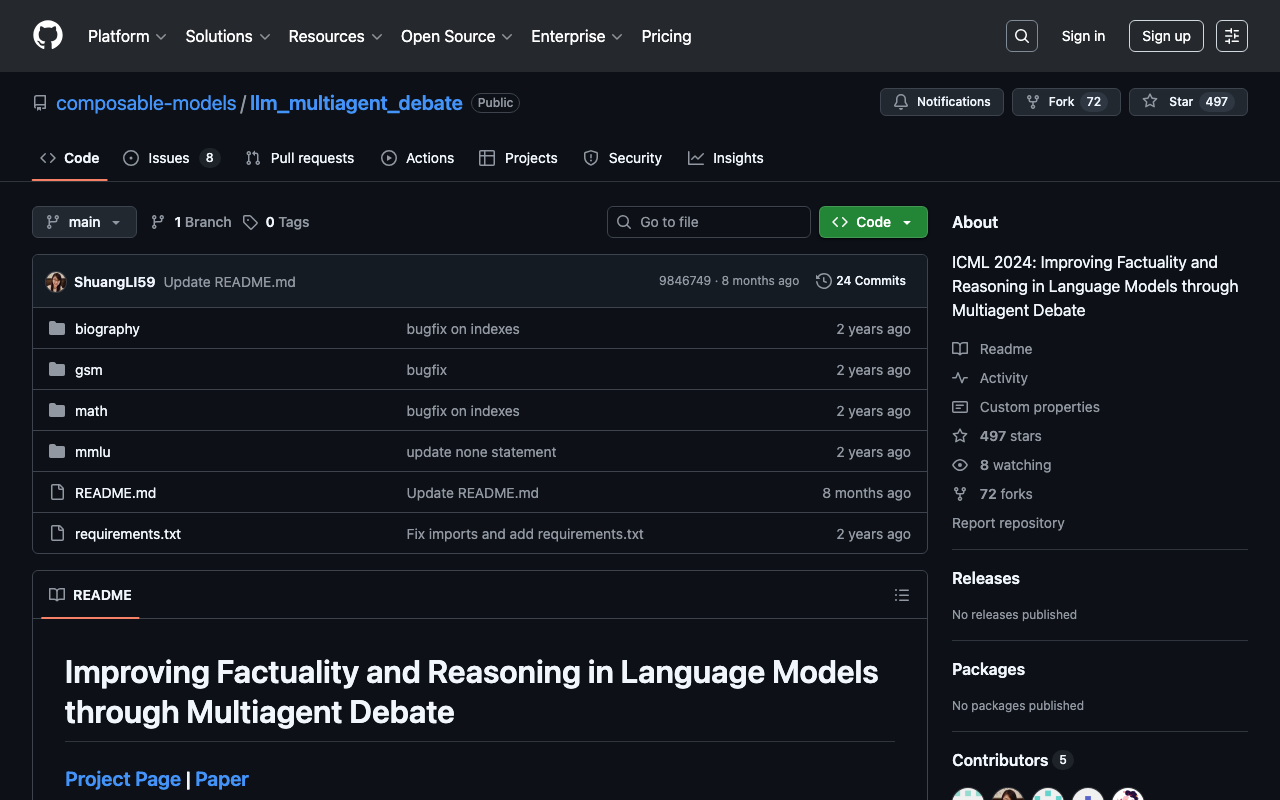Expand the main branch dropdown
Image resolution: width=1280 pixels, height=800 pixels.
click(84, 222)
